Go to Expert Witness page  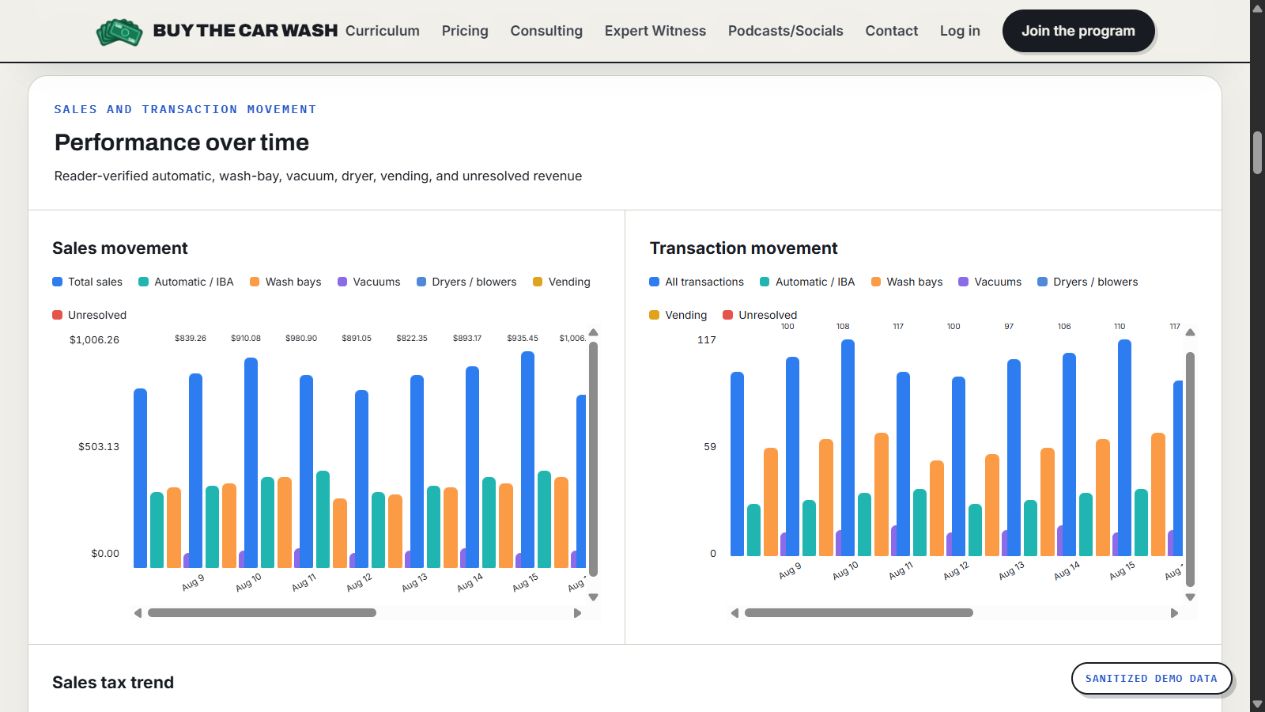pos(655,31)
